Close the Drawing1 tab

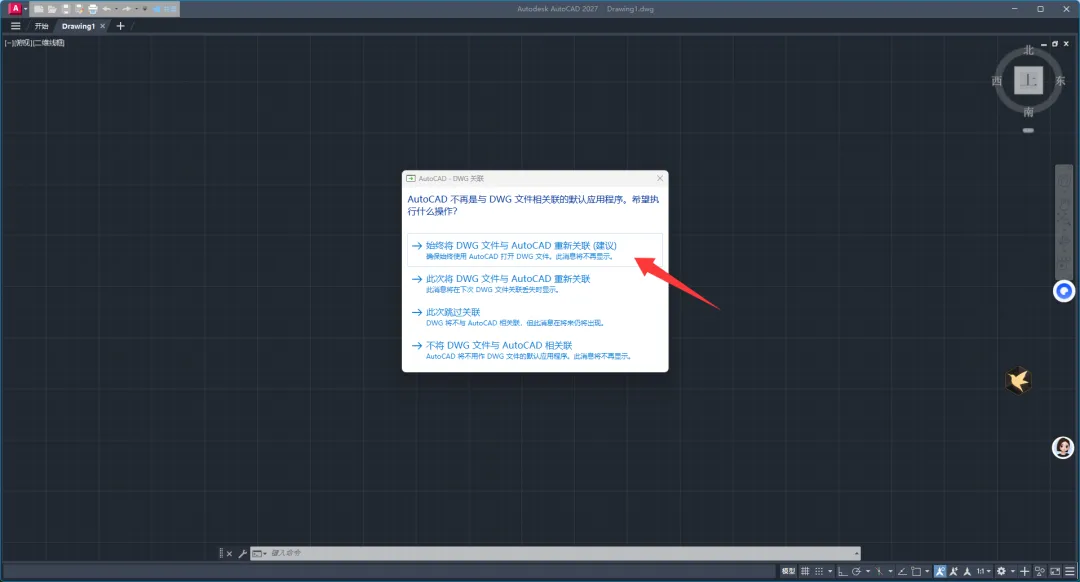(x=103, y=26)
